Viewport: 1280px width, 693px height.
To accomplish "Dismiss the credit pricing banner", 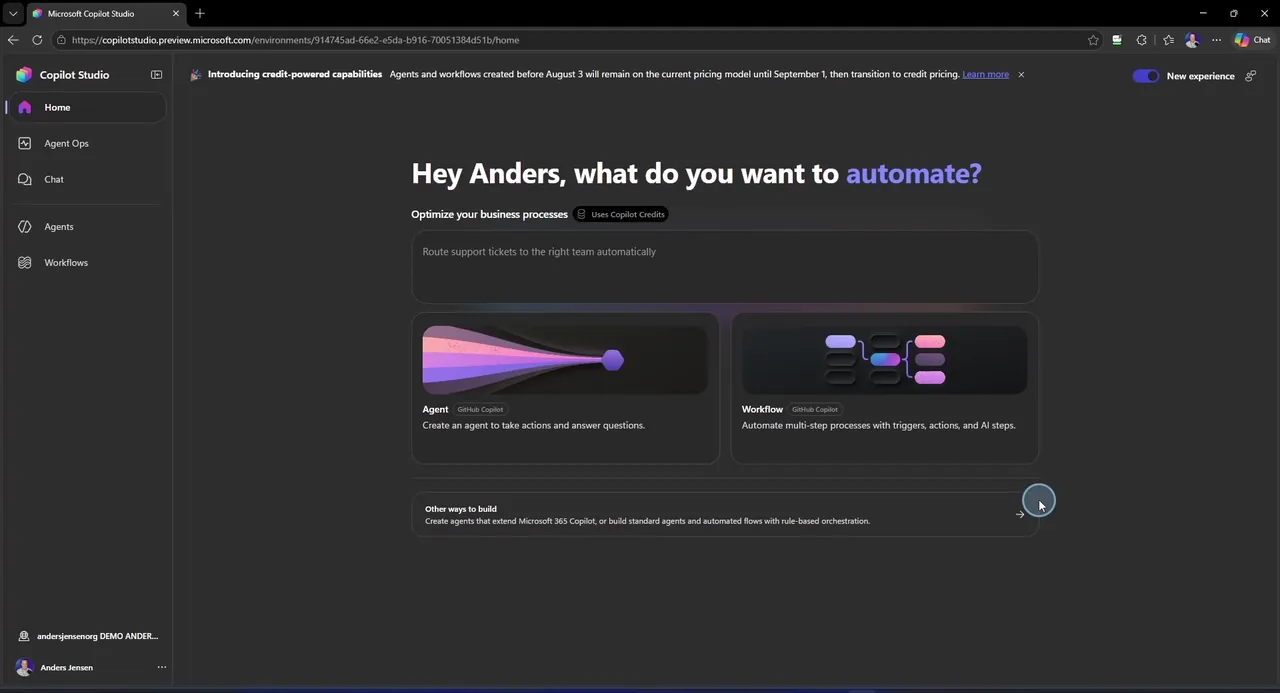I will [x=1021, y=75].
